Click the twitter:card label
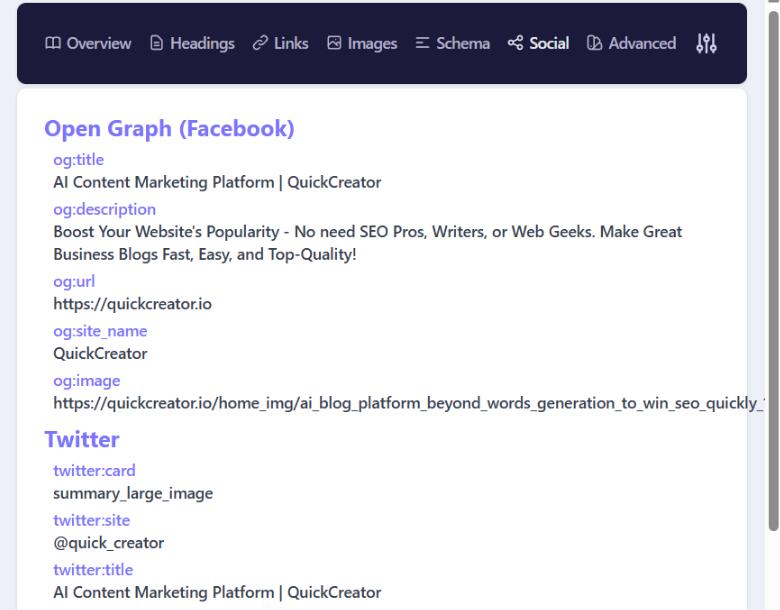This screenshot has width=780, height=610. (x=94, y=471)
